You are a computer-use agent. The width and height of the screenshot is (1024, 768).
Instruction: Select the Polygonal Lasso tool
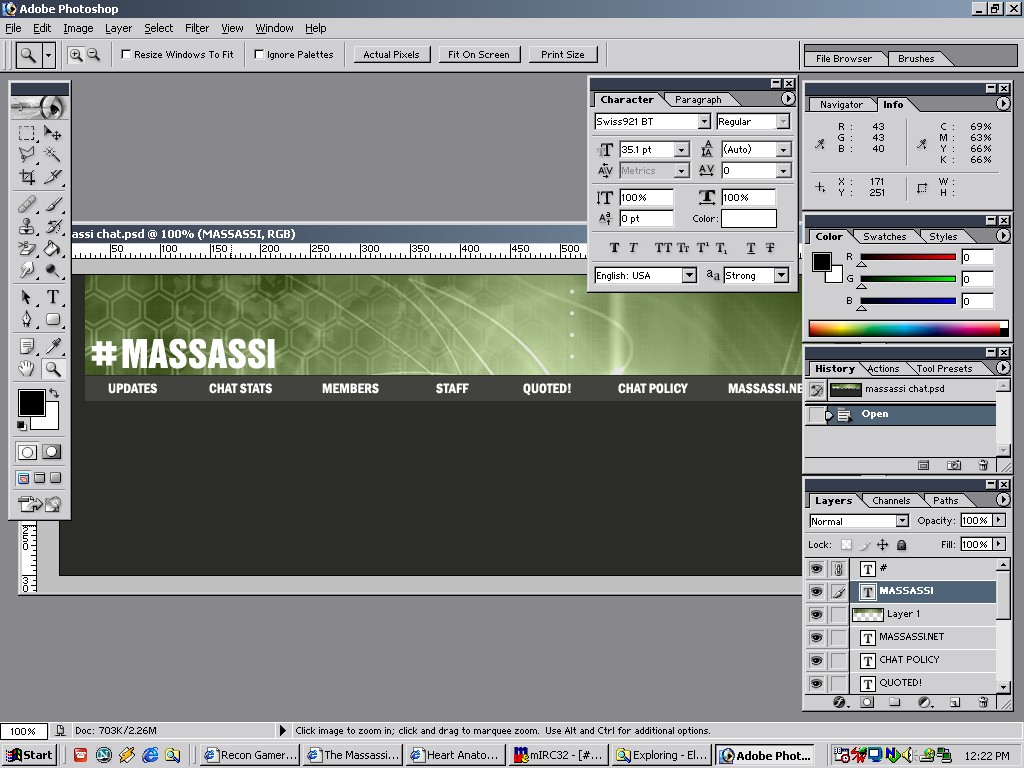(27, 154)
